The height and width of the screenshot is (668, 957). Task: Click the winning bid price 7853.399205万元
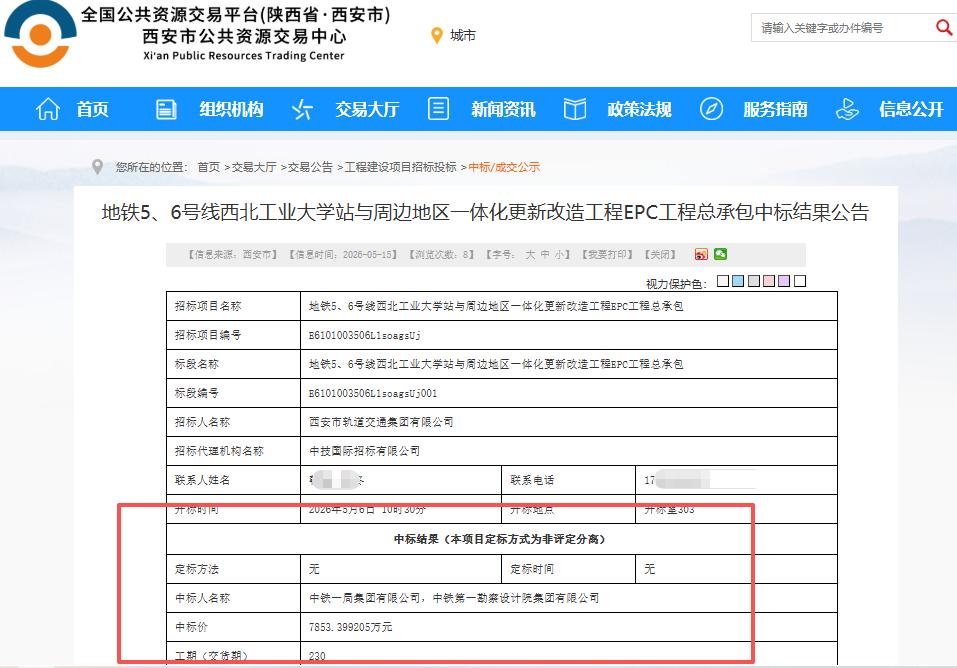(350, 627)
